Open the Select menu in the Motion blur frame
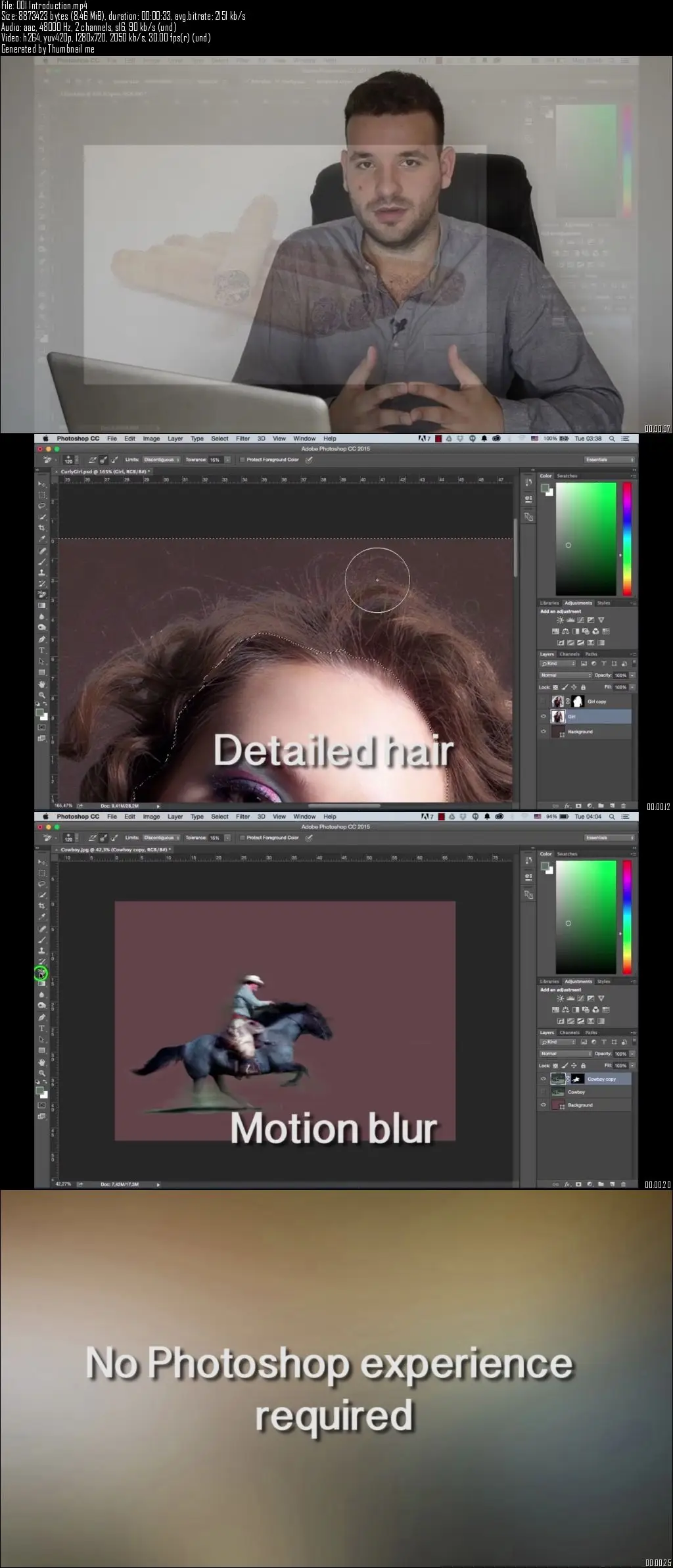This screenshot has width=673, height=1568. [220, 817]
